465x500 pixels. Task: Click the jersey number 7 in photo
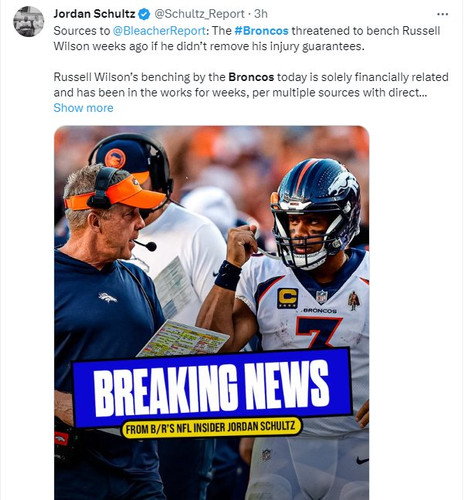[x=319, y=332]
